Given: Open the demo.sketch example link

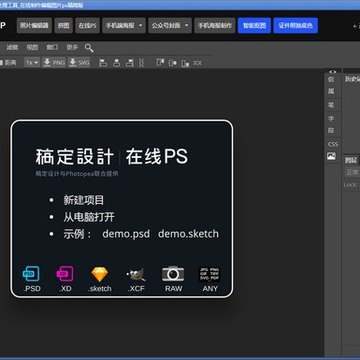Looking at the screenshot, I should click(188, 234).
